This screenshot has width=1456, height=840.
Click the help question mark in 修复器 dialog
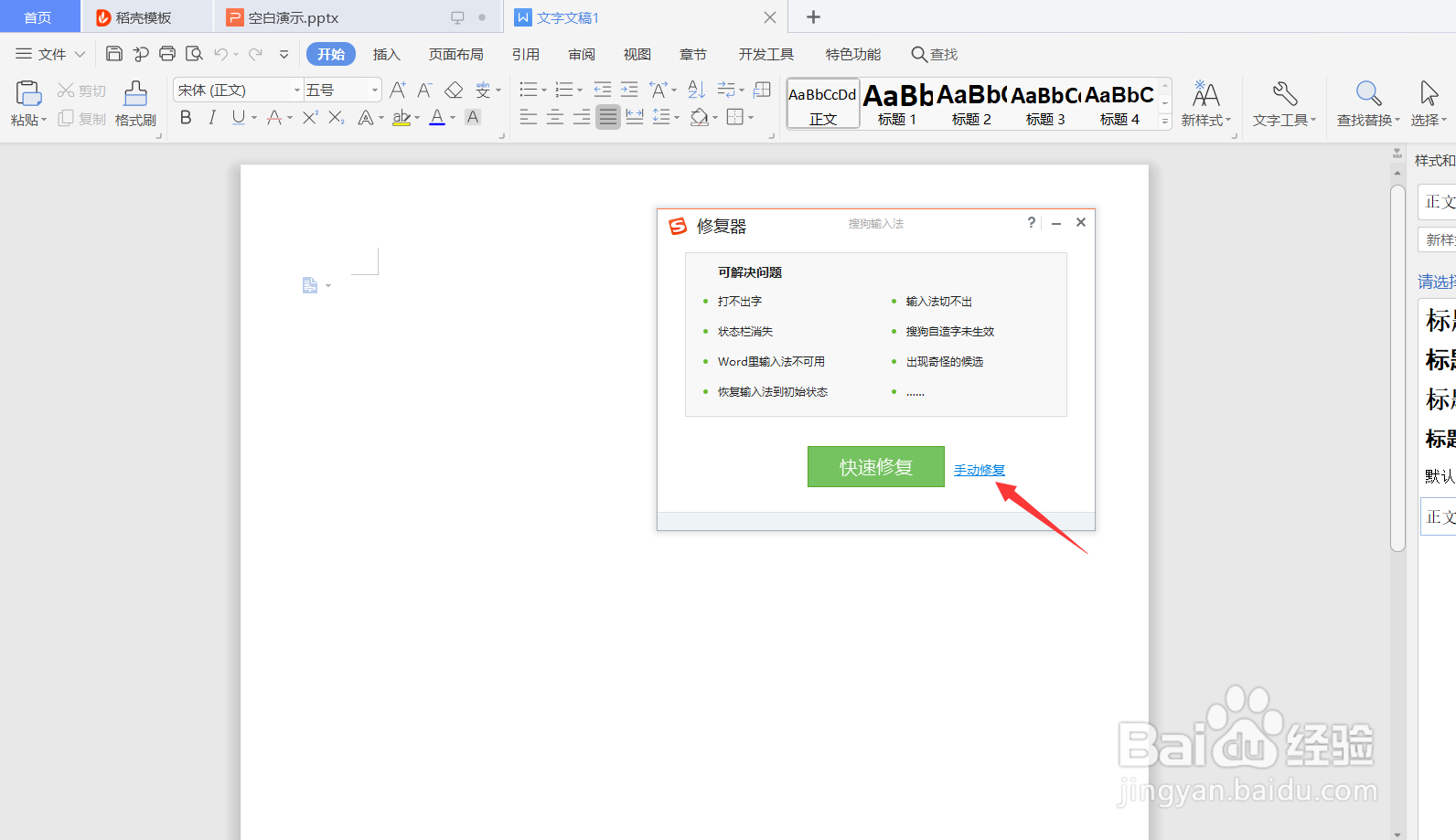[x=1032, y=222]
